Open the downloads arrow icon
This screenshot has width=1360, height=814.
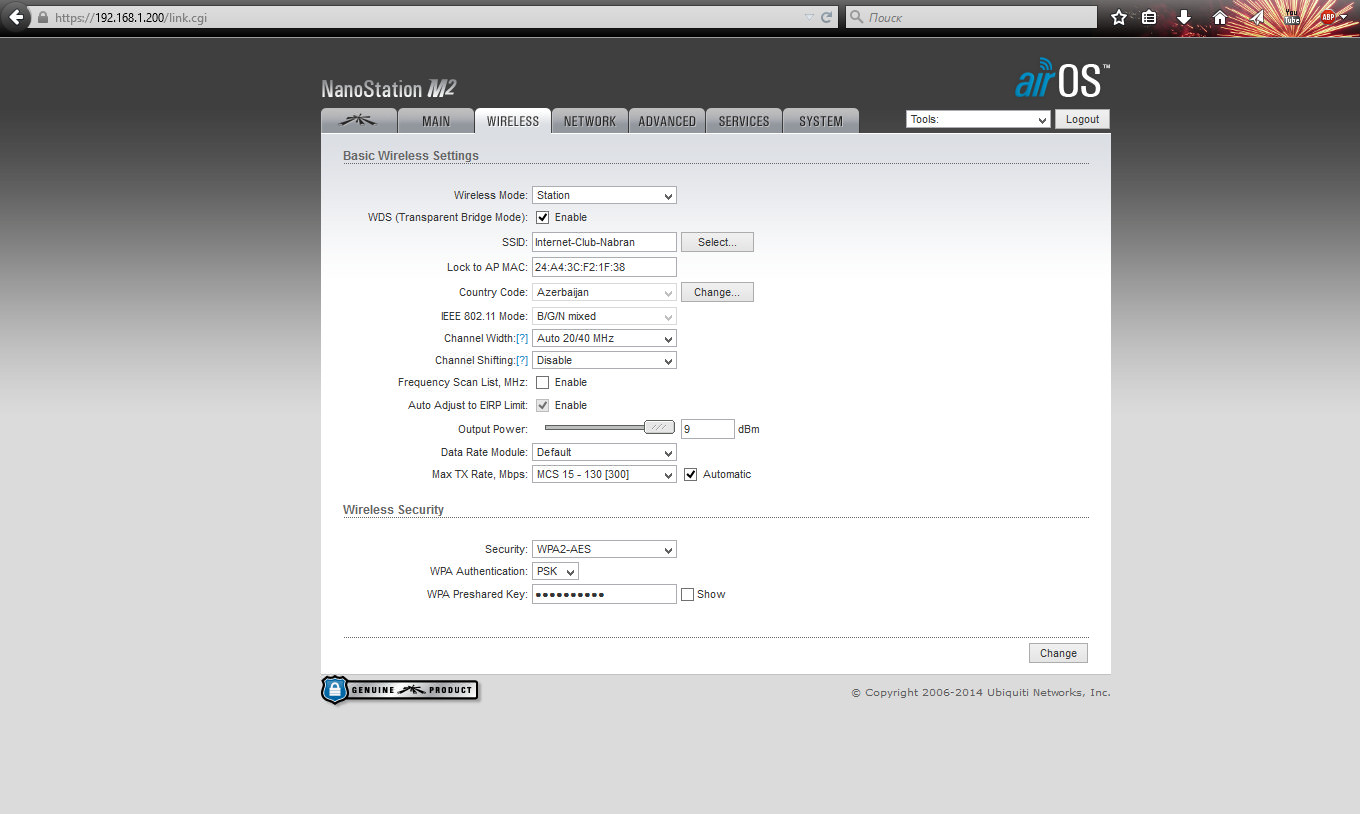point(1184,18)
